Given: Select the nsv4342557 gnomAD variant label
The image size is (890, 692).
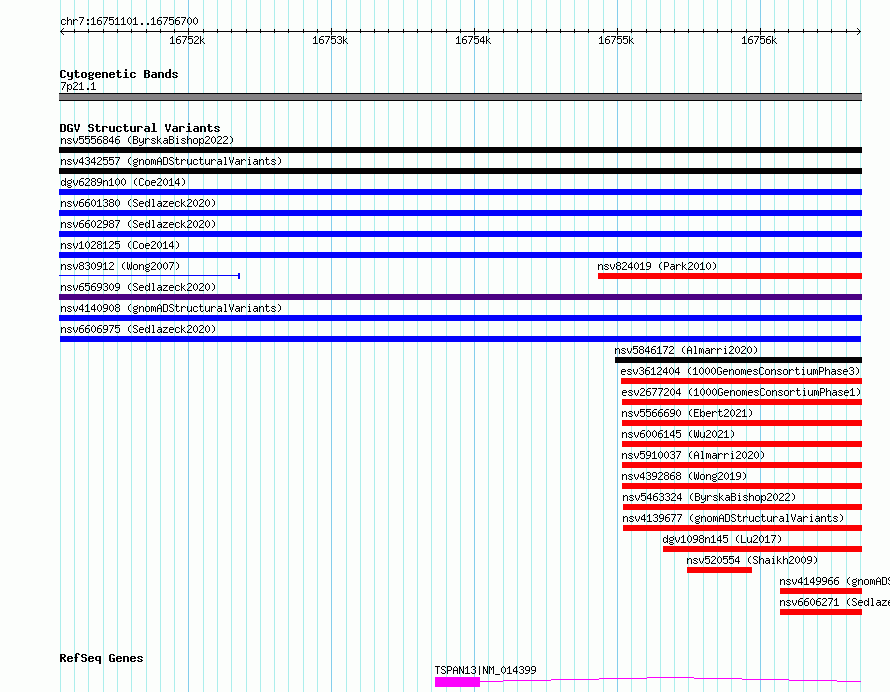Looking at the screenshot, I should coord(171,161).
